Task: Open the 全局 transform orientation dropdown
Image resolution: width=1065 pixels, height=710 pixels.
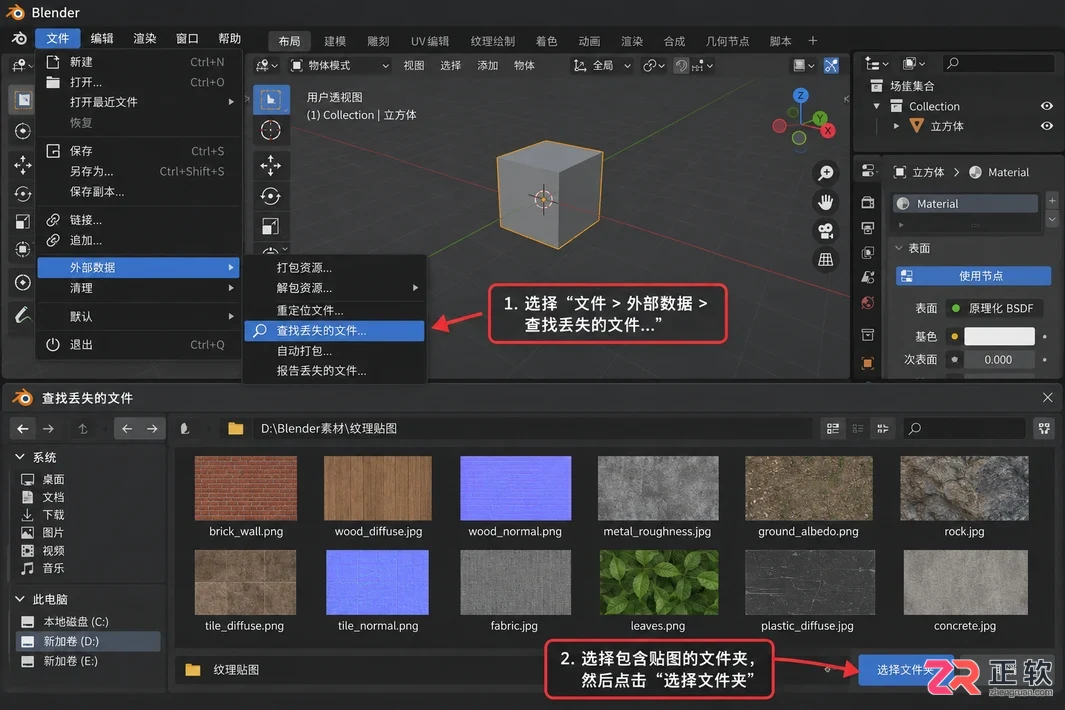Action: tap(602, 66)
